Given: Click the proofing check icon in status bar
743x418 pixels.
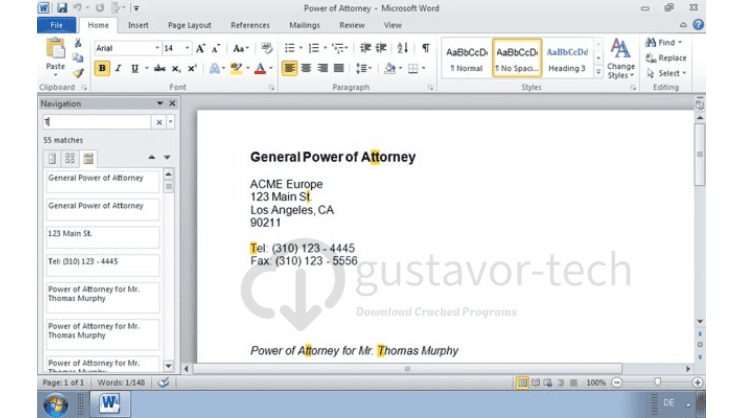Looking at the screenshot, I should (163, 382).
